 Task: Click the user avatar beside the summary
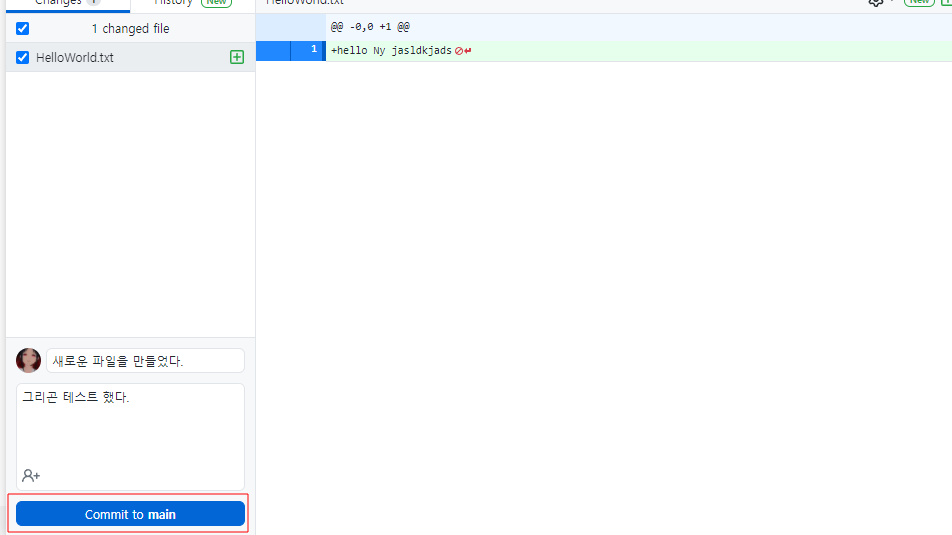(28, 360)
